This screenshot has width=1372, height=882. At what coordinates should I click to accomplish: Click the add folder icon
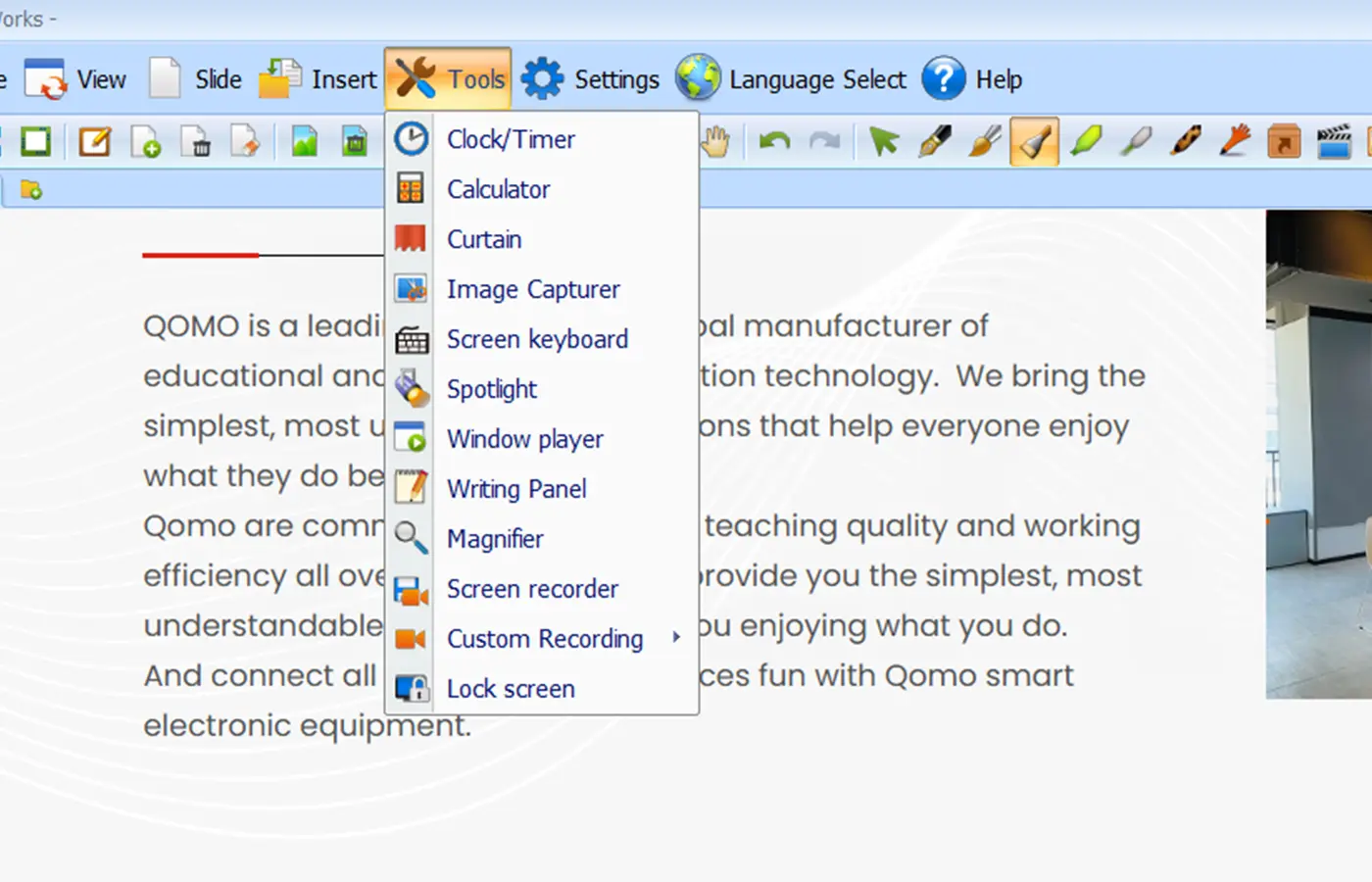coord(30,190)
